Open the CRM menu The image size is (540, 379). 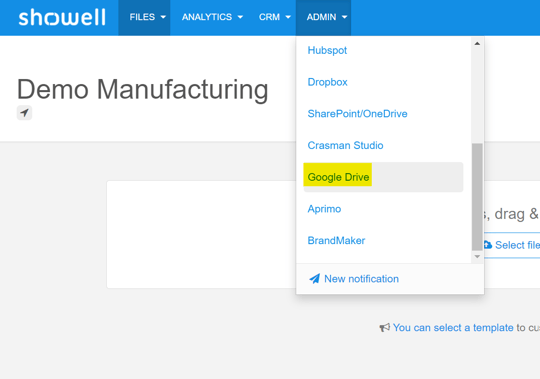coord(274,18)
